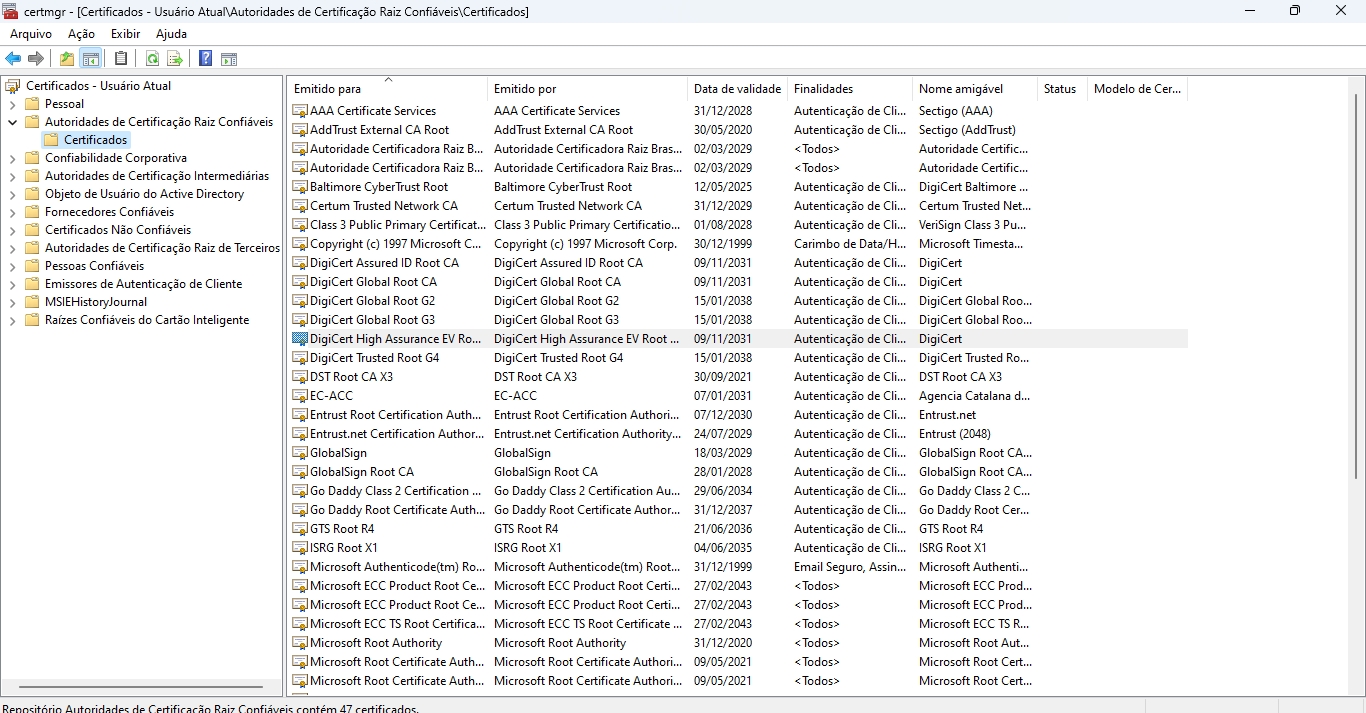Refresh the list with the green refresh icon
Viewport: 1366px width, 713px height.
152,59
